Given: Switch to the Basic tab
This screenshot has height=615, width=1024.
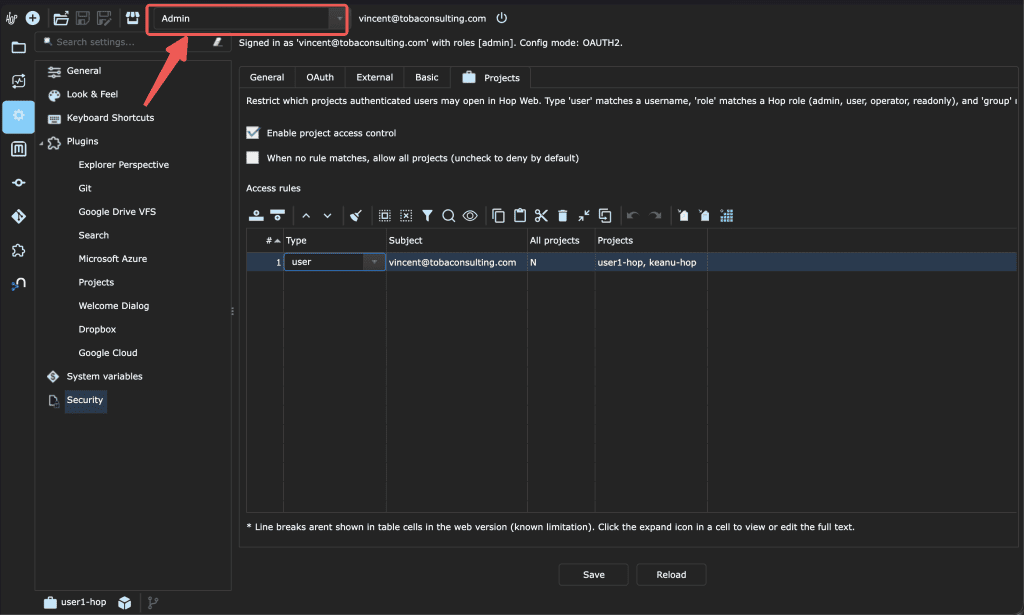Looking at the screenshot, I should pyautogui.click(x=426, y=77).
